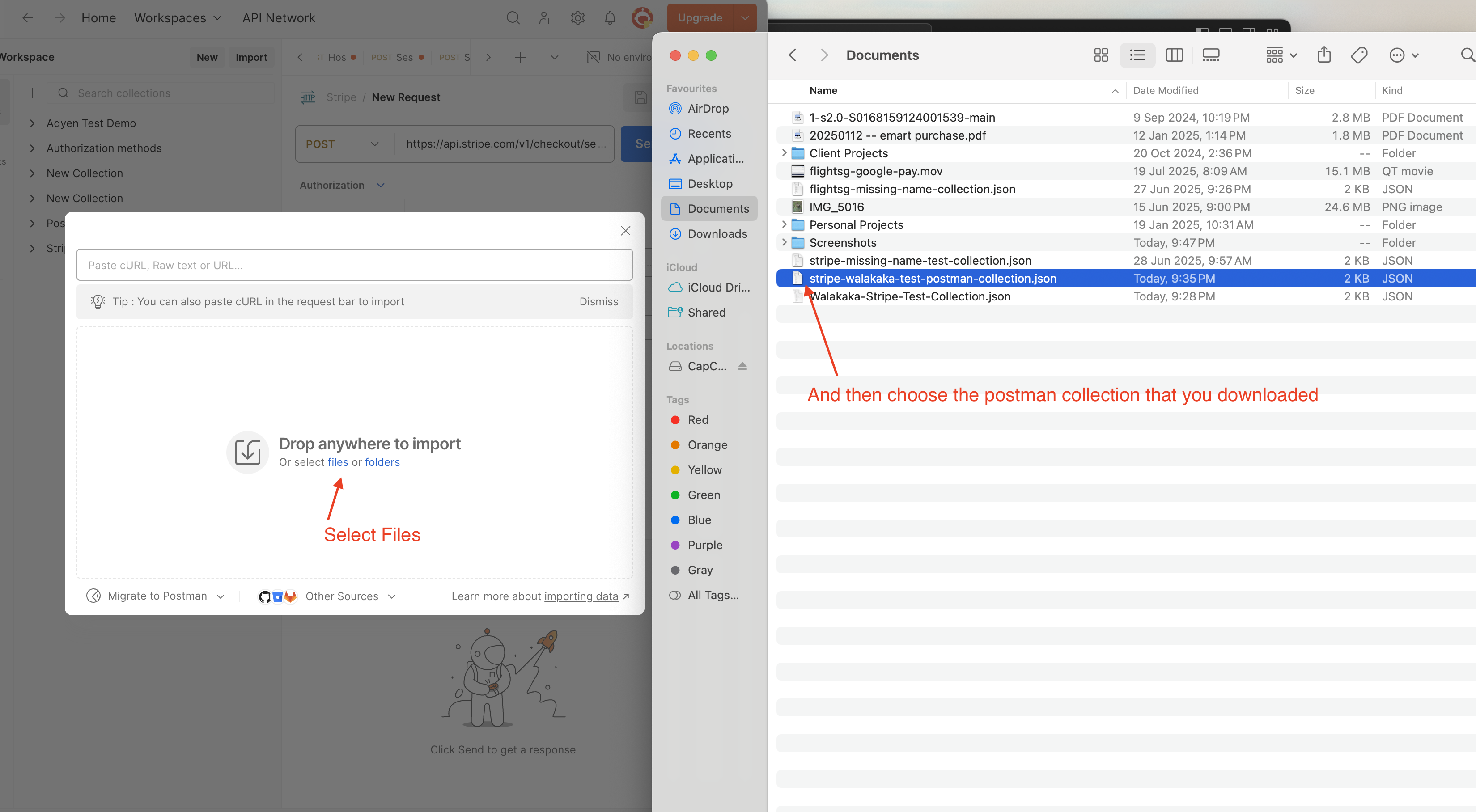Open AirDrop in Finder sidebar
The image size is (1476, 812).
click(708, 108)
